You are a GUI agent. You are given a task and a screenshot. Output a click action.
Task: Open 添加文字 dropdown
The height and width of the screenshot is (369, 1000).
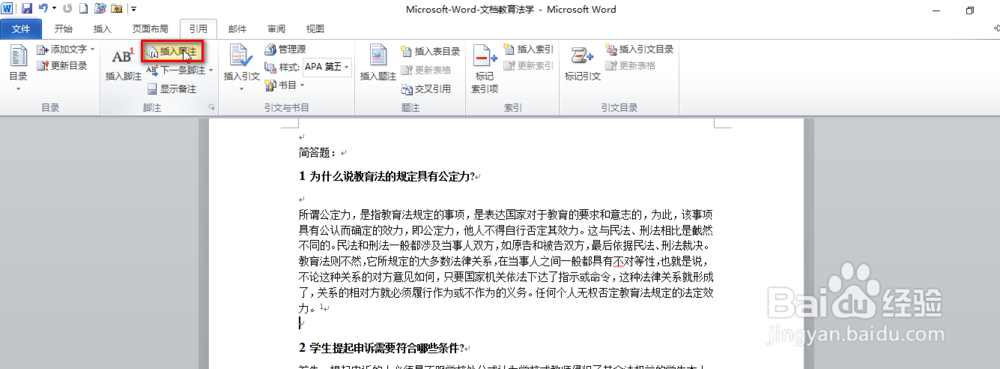tap(66, 49)
